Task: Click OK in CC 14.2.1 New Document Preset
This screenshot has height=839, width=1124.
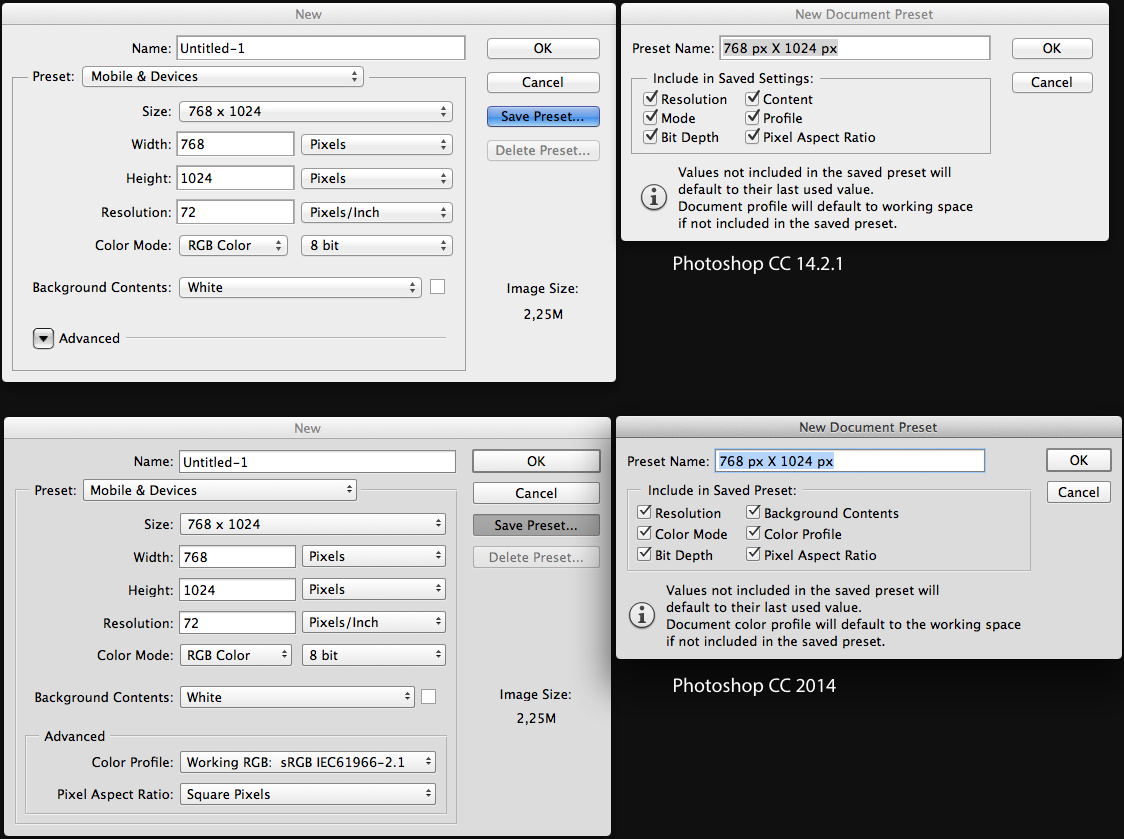Action: click(x=1052, y=48)
